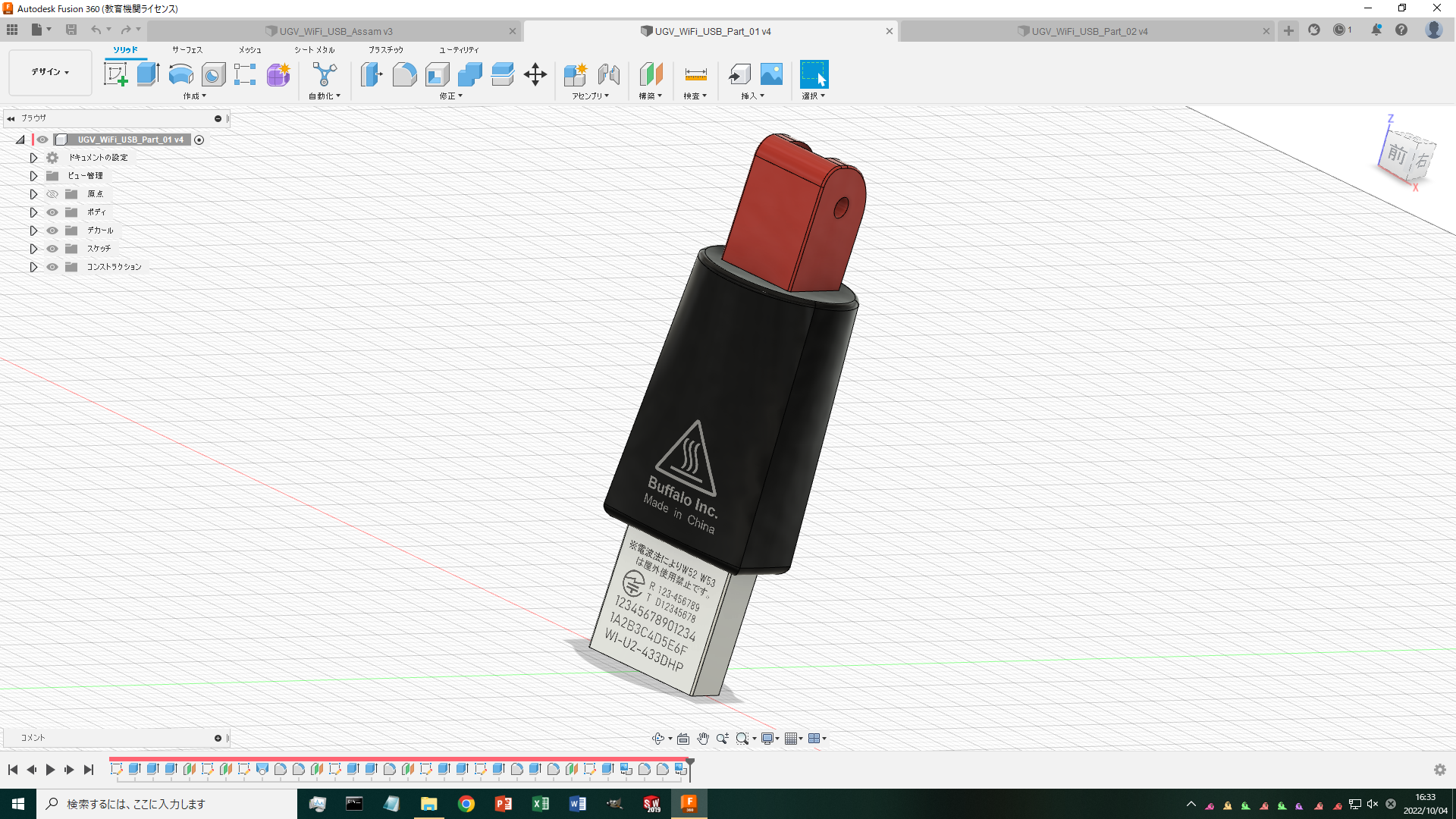The height and width of the screenshot is (819, 1456).
Task: Open the Modify panel dropdown
Action: point(451,96)
